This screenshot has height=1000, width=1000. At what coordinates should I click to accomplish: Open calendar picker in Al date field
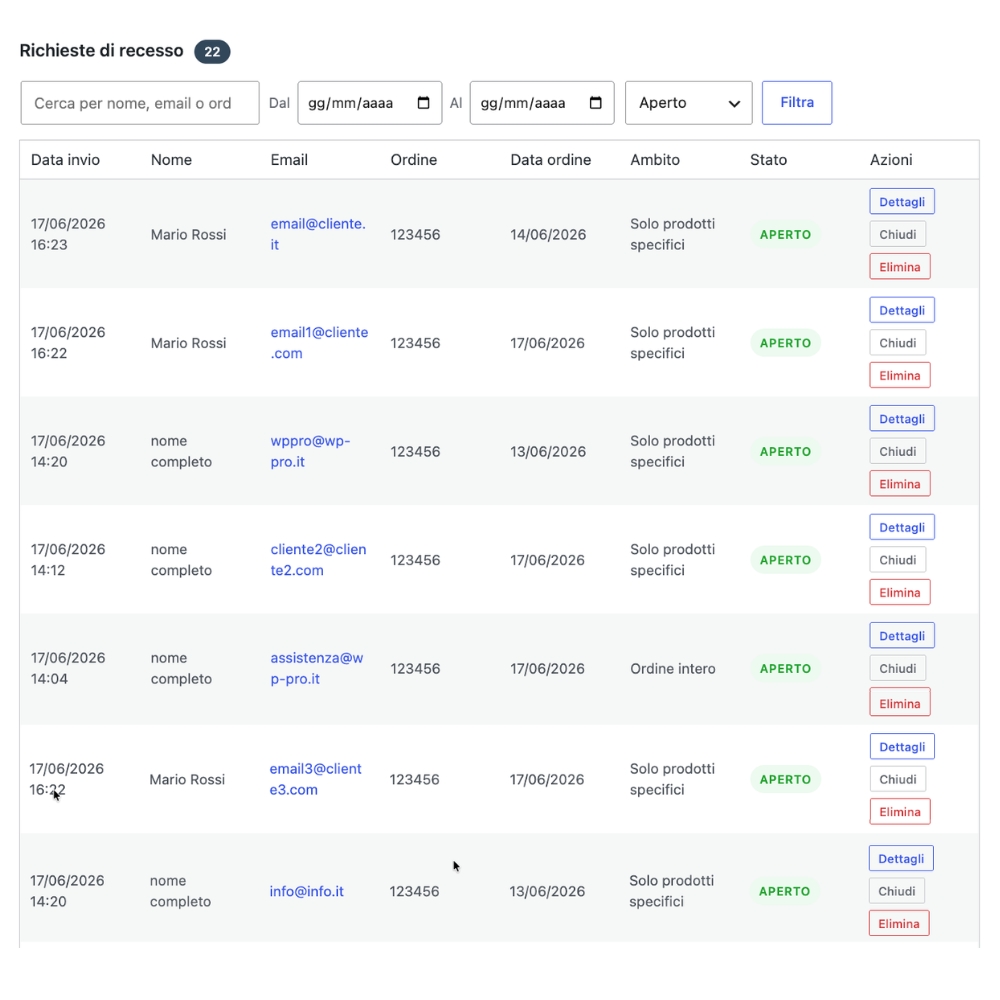596,103
